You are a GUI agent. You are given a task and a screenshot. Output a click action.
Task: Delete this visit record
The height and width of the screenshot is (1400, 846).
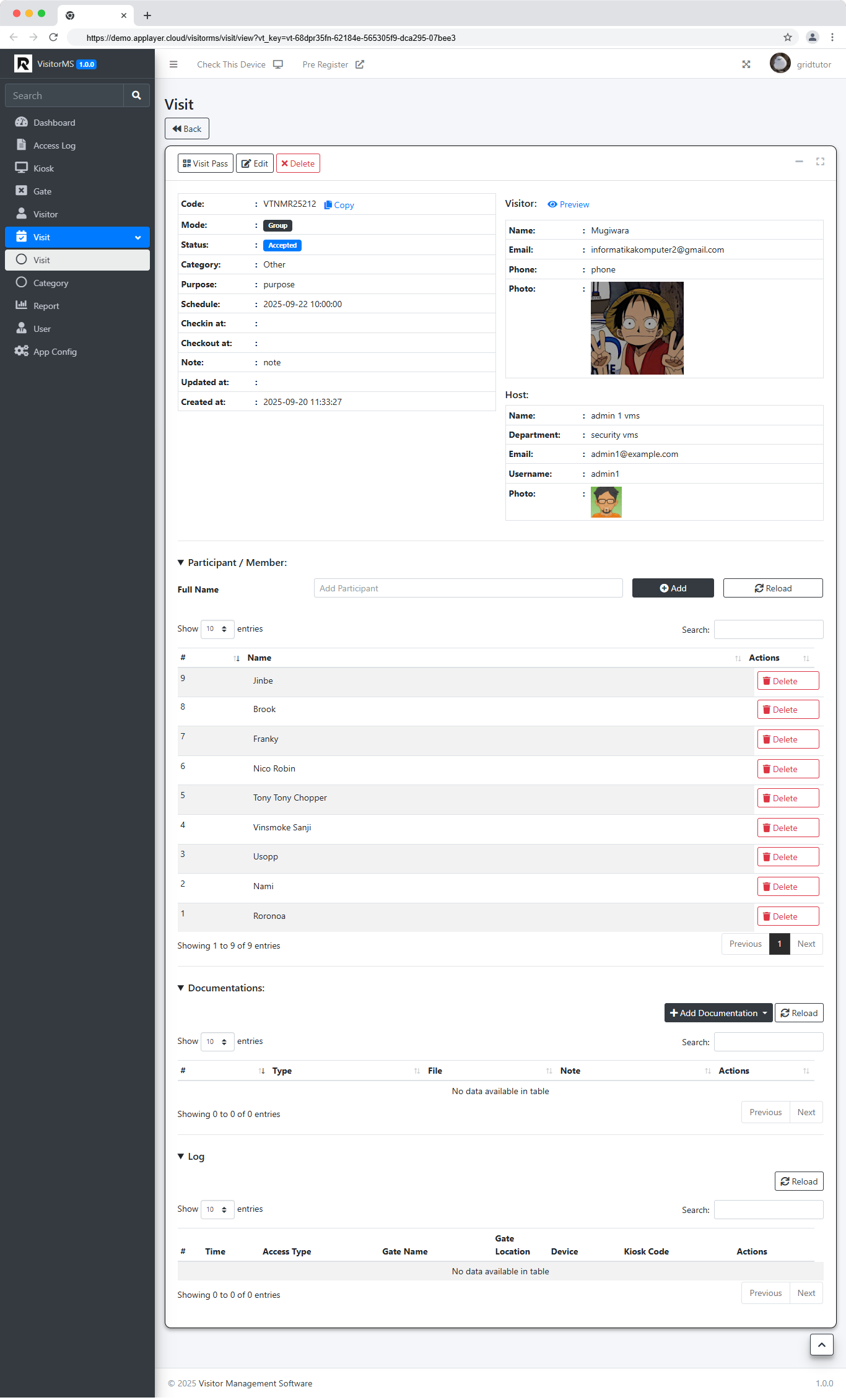click(298, 163)
